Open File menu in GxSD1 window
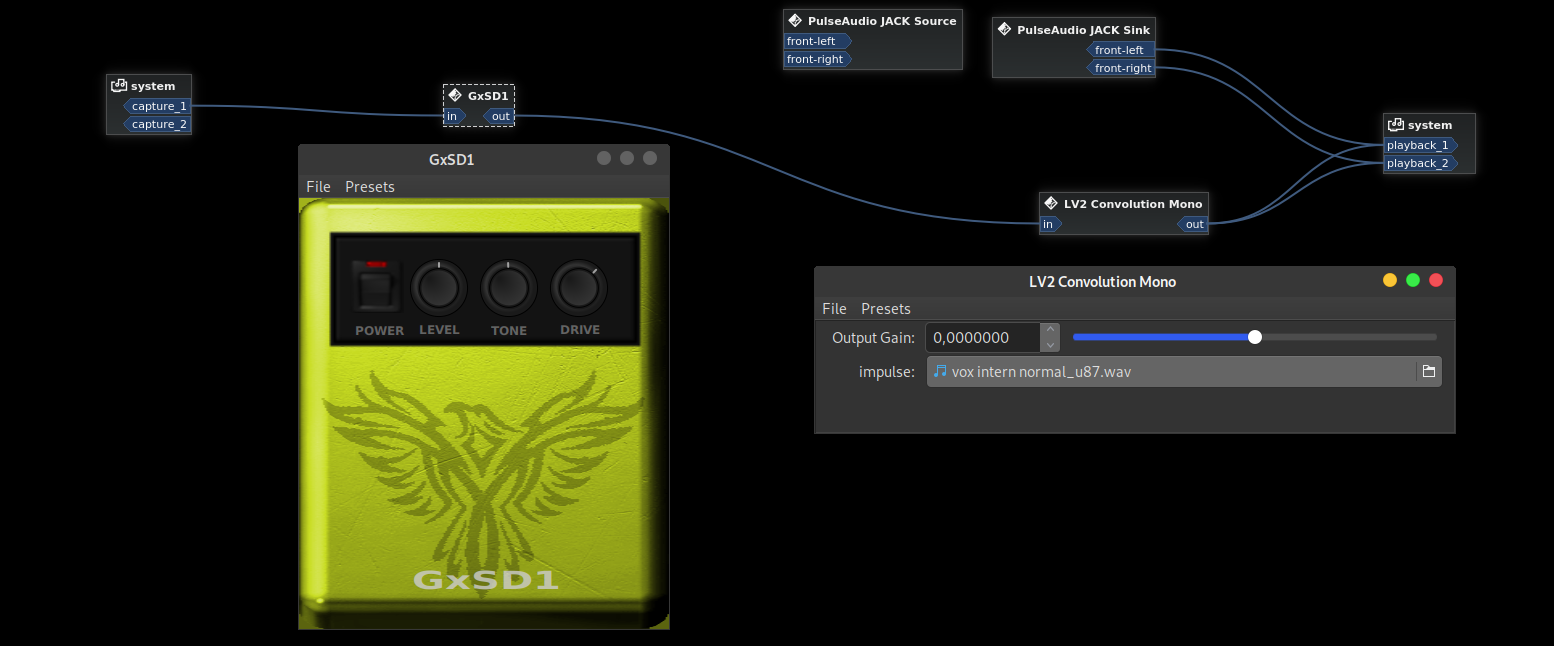 point(318,187)
